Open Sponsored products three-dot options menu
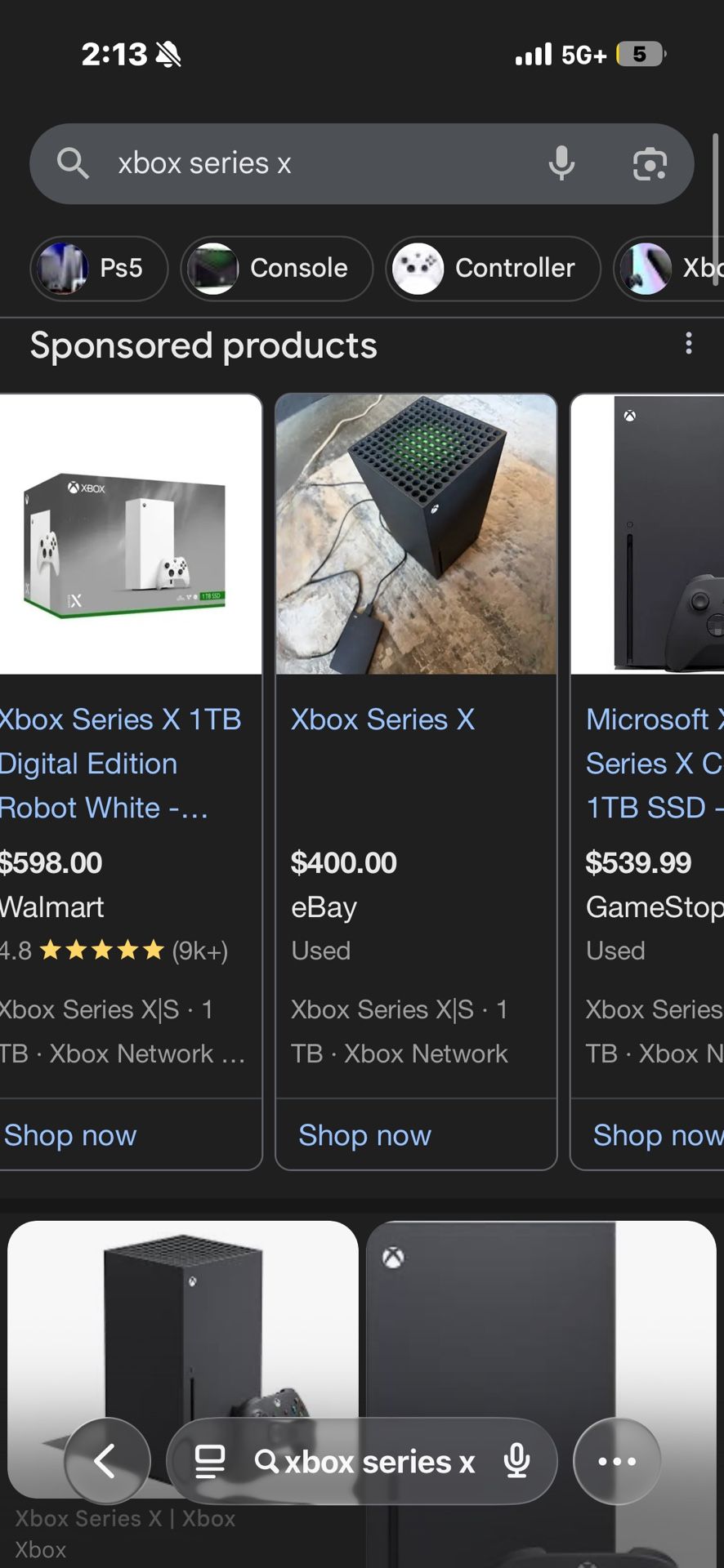Screen dimensions: 724x1568 [689, 344]
